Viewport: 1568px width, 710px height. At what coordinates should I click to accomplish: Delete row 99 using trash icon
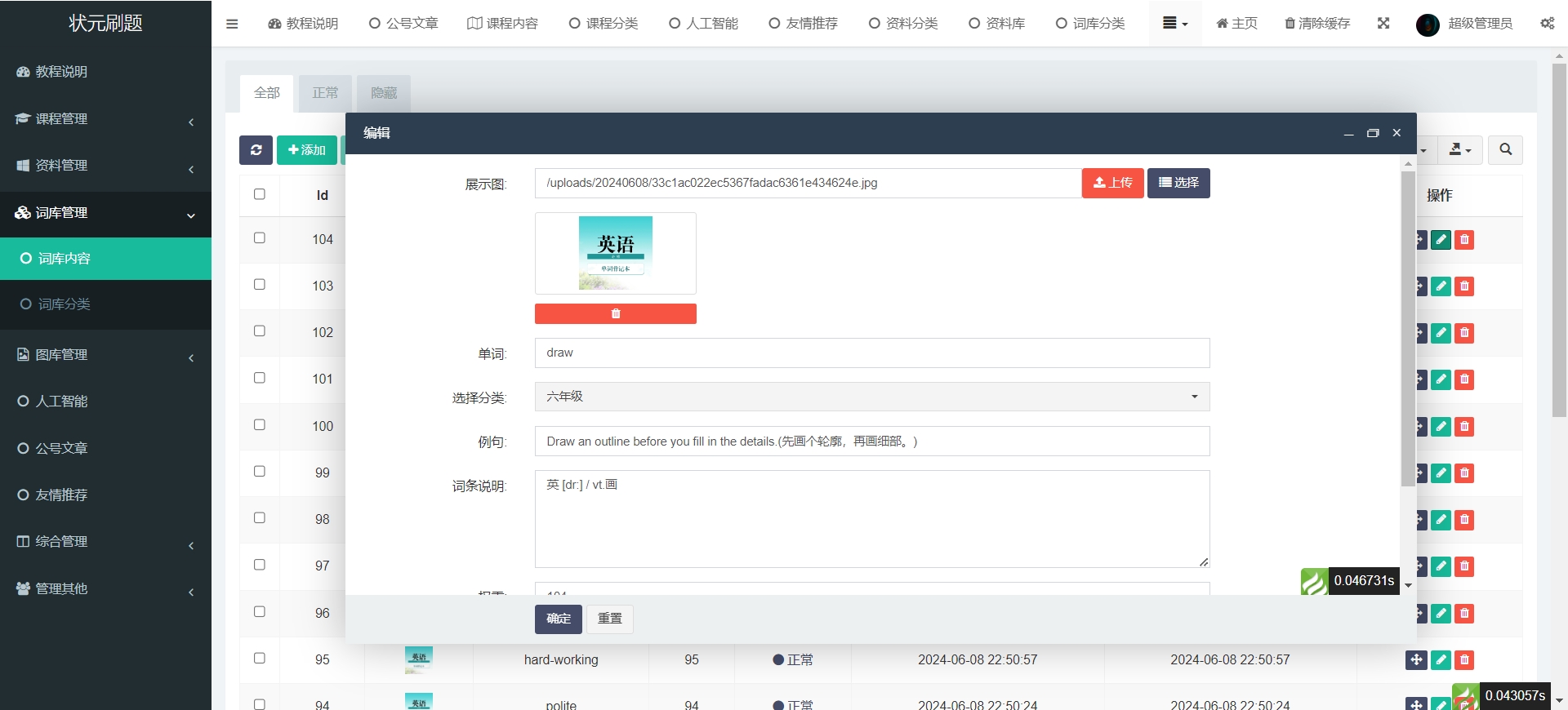(x=1464, y=473)
